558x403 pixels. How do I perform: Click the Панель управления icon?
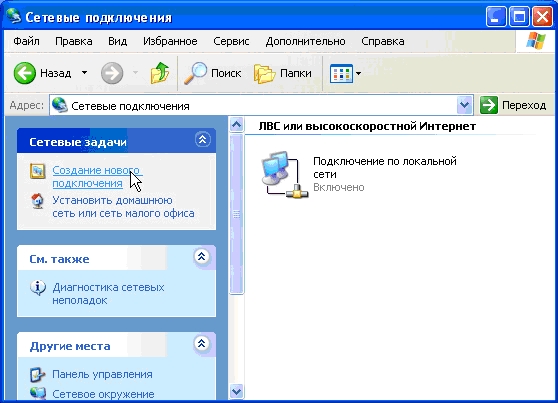point(38,374)
